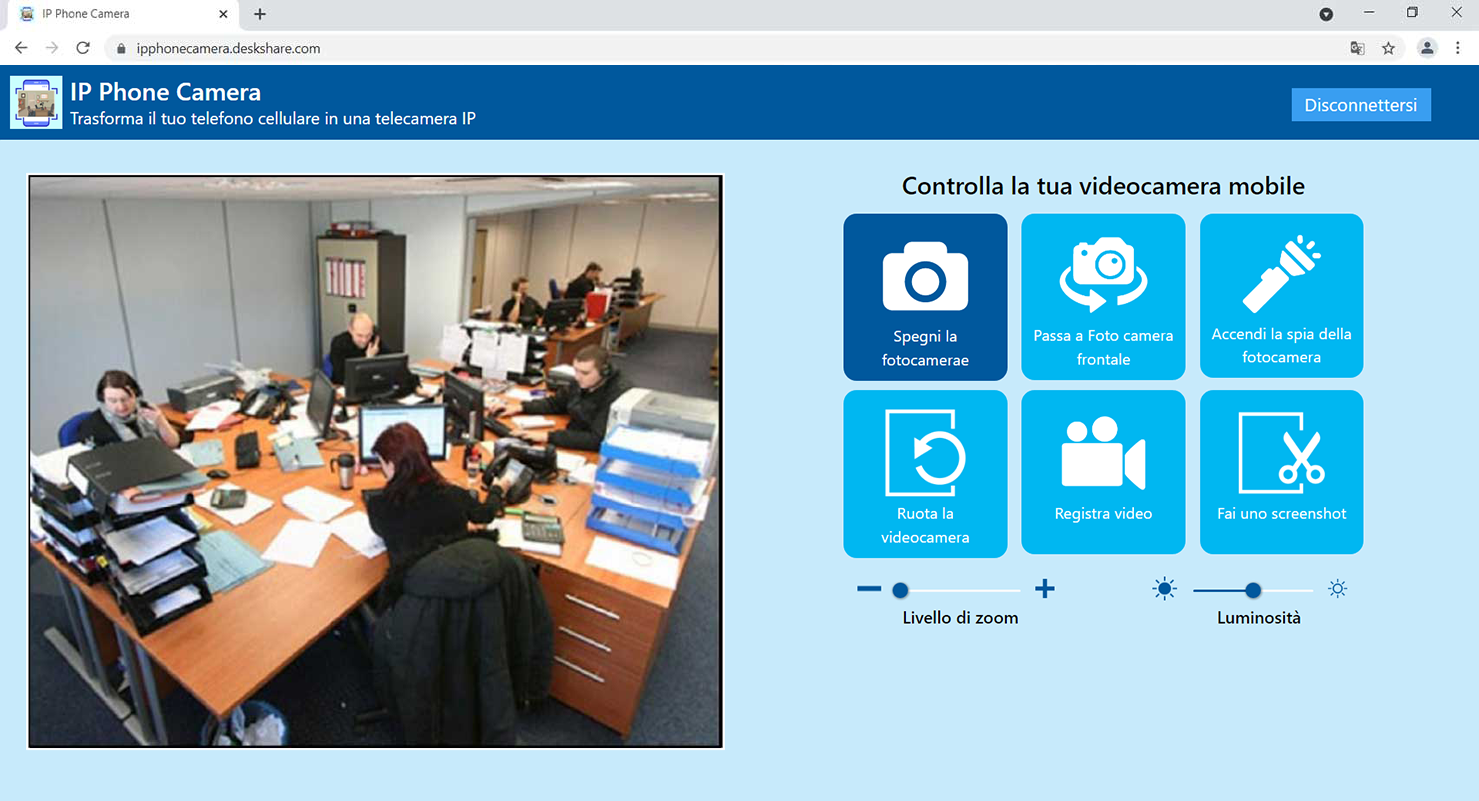Click the zoom level slider handle

[900, 590]
